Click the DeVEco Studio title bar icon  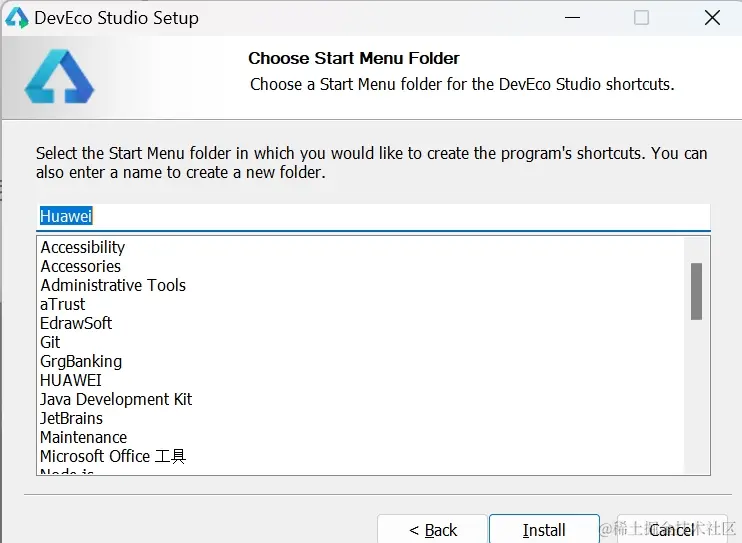[17, 18]
